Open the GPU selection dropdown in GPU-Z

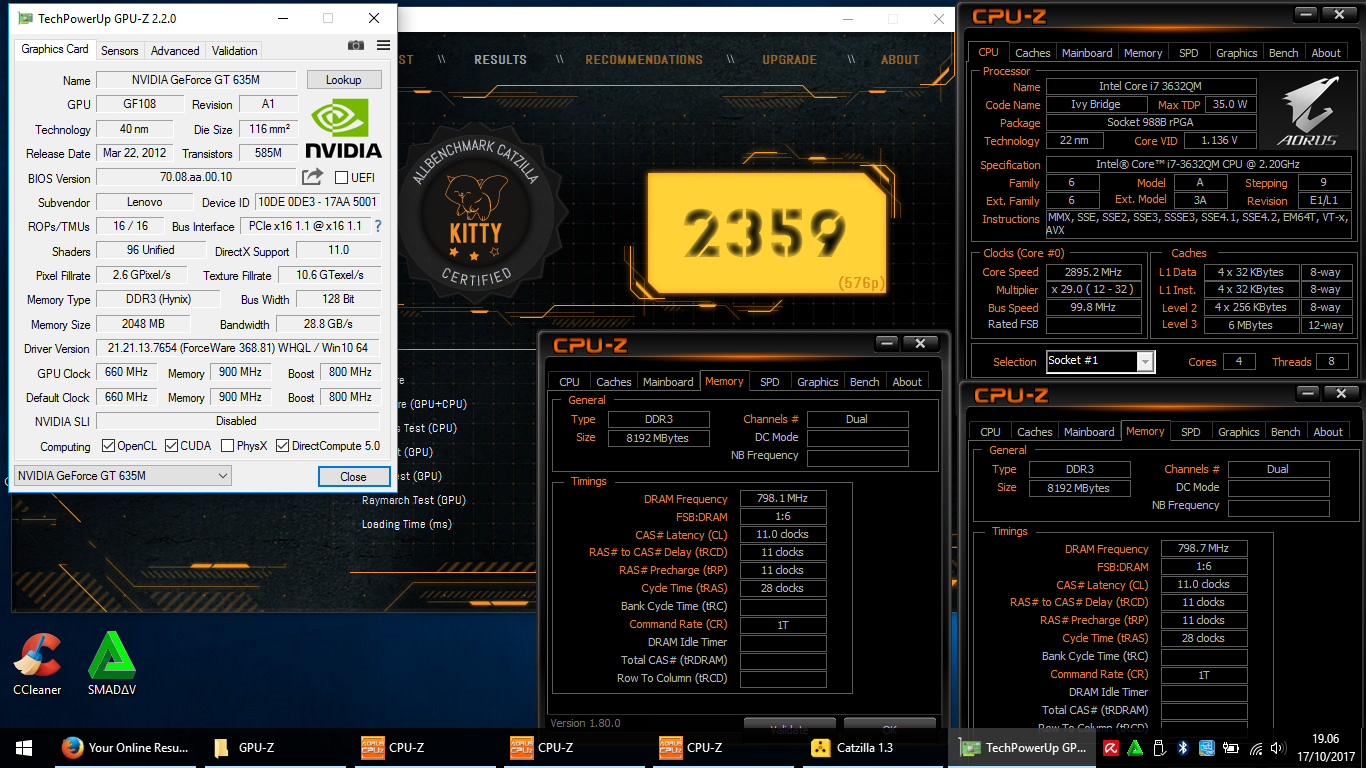(123, 476)
